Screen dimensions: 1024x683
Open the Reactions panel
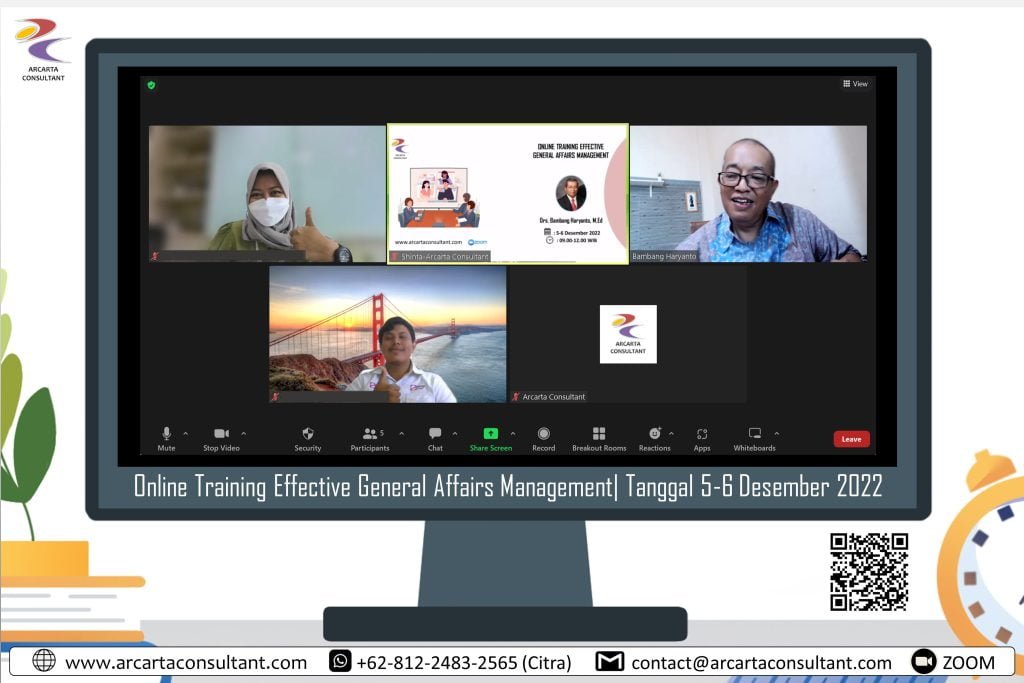pos(655,435)
